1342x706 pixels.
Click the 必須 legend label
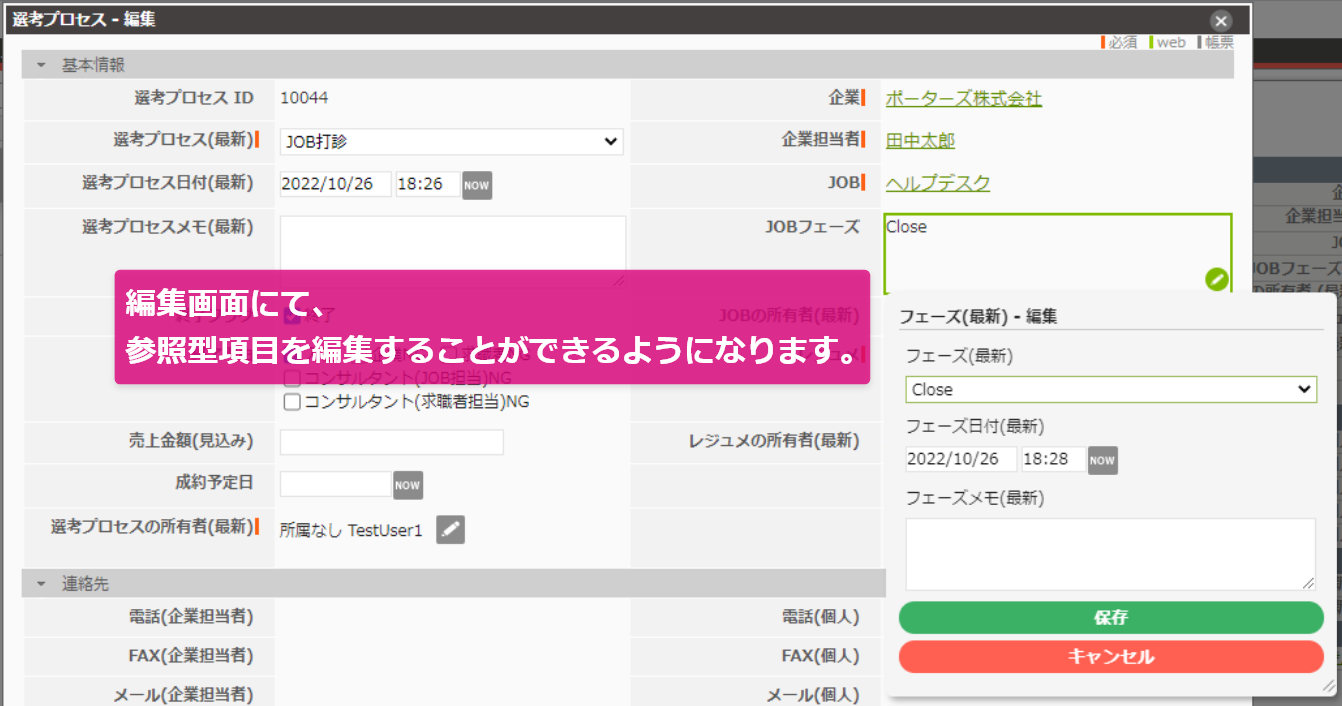(1122, 43)
